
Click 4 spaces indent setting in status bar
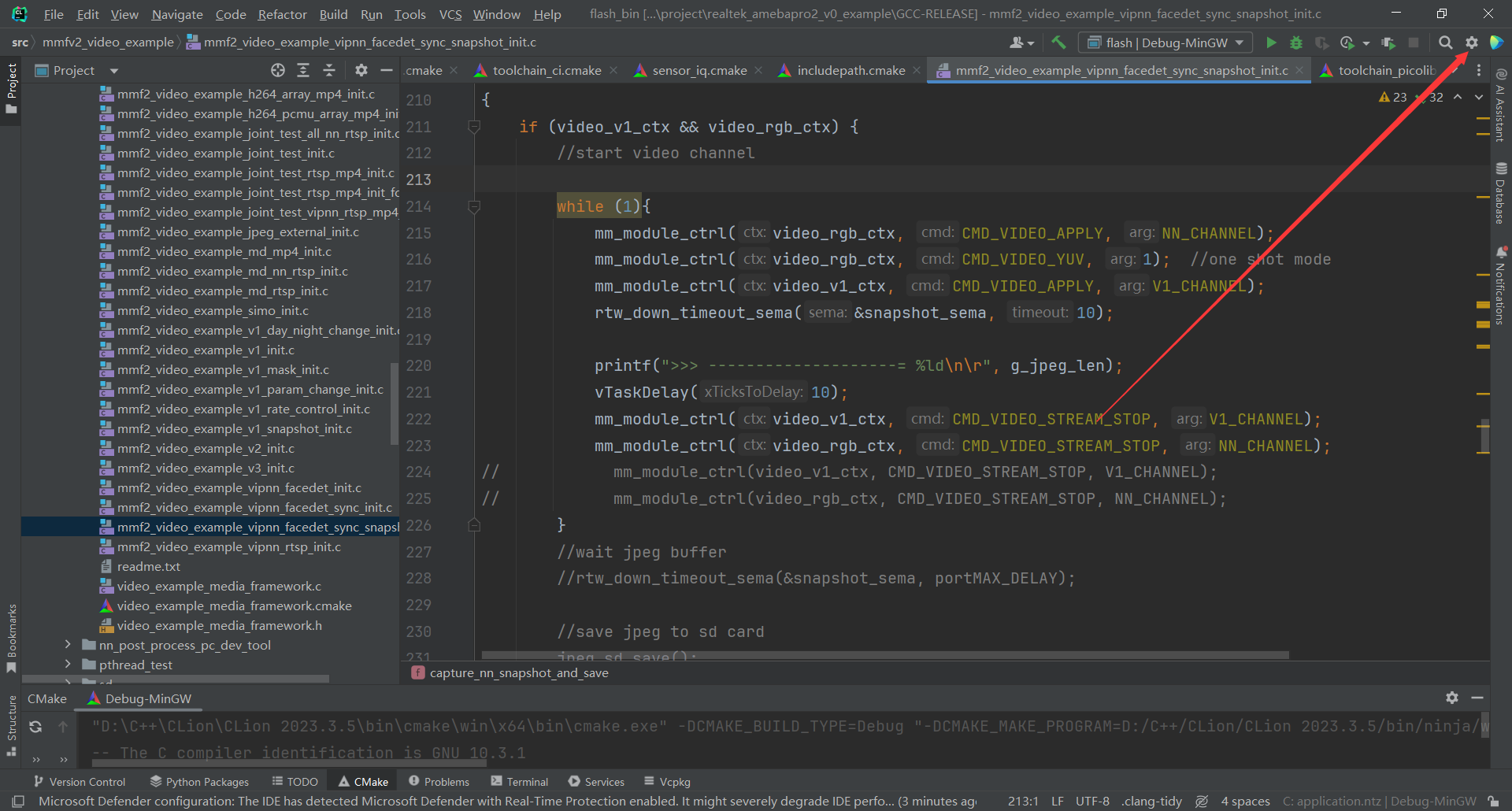point(1245,801)
